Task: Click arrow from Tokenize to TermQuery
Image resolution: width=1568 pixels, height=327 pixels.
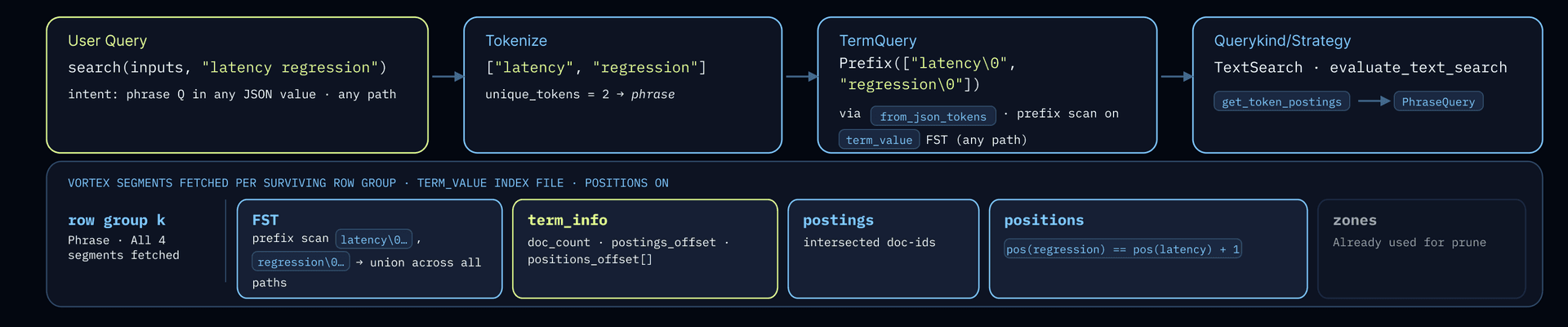Action: (801, 77)
